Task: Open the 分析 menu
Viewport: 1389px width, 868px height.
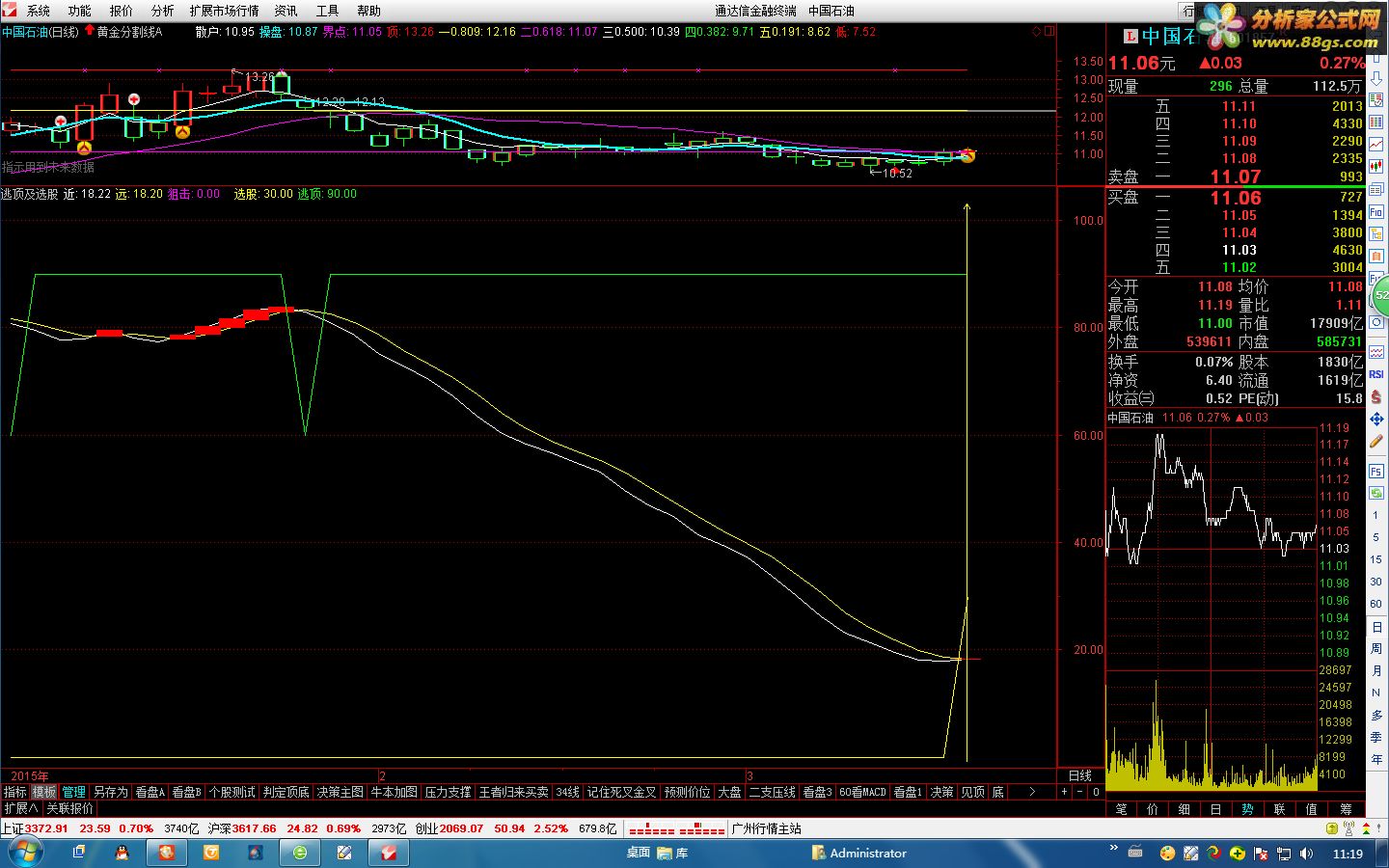Action: 163,11
